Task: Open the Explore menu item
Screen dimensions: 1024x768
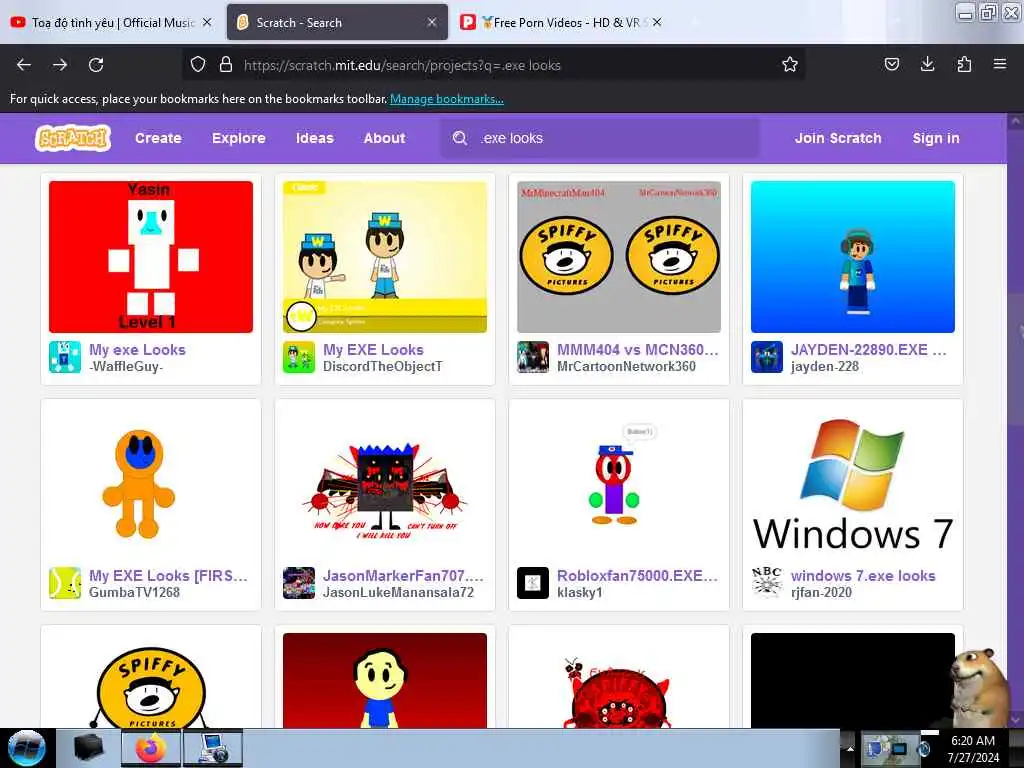Action: (238, 138)
